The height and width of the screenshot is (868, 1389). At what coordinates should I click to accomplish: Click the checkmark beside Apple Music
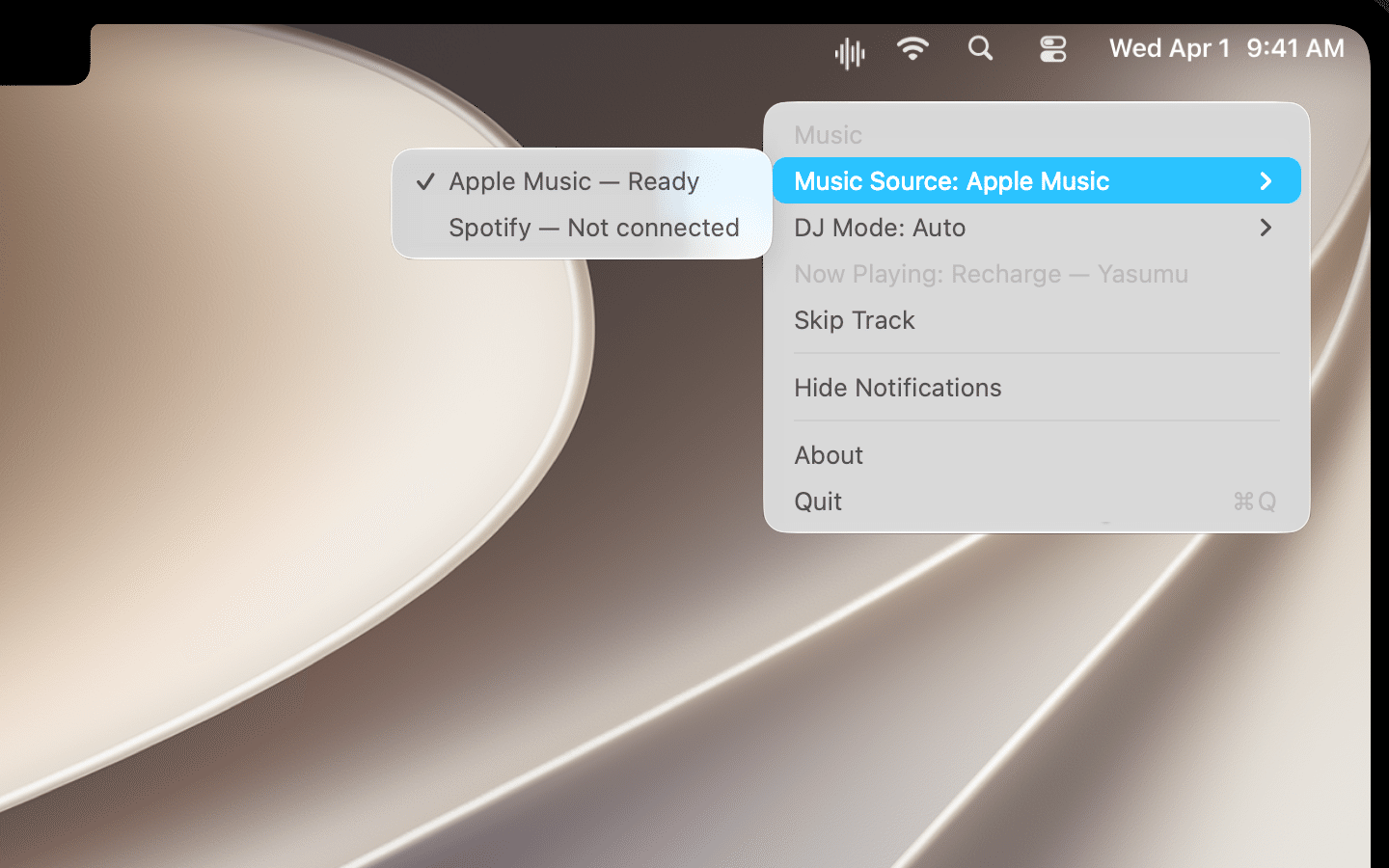point(425,181)
